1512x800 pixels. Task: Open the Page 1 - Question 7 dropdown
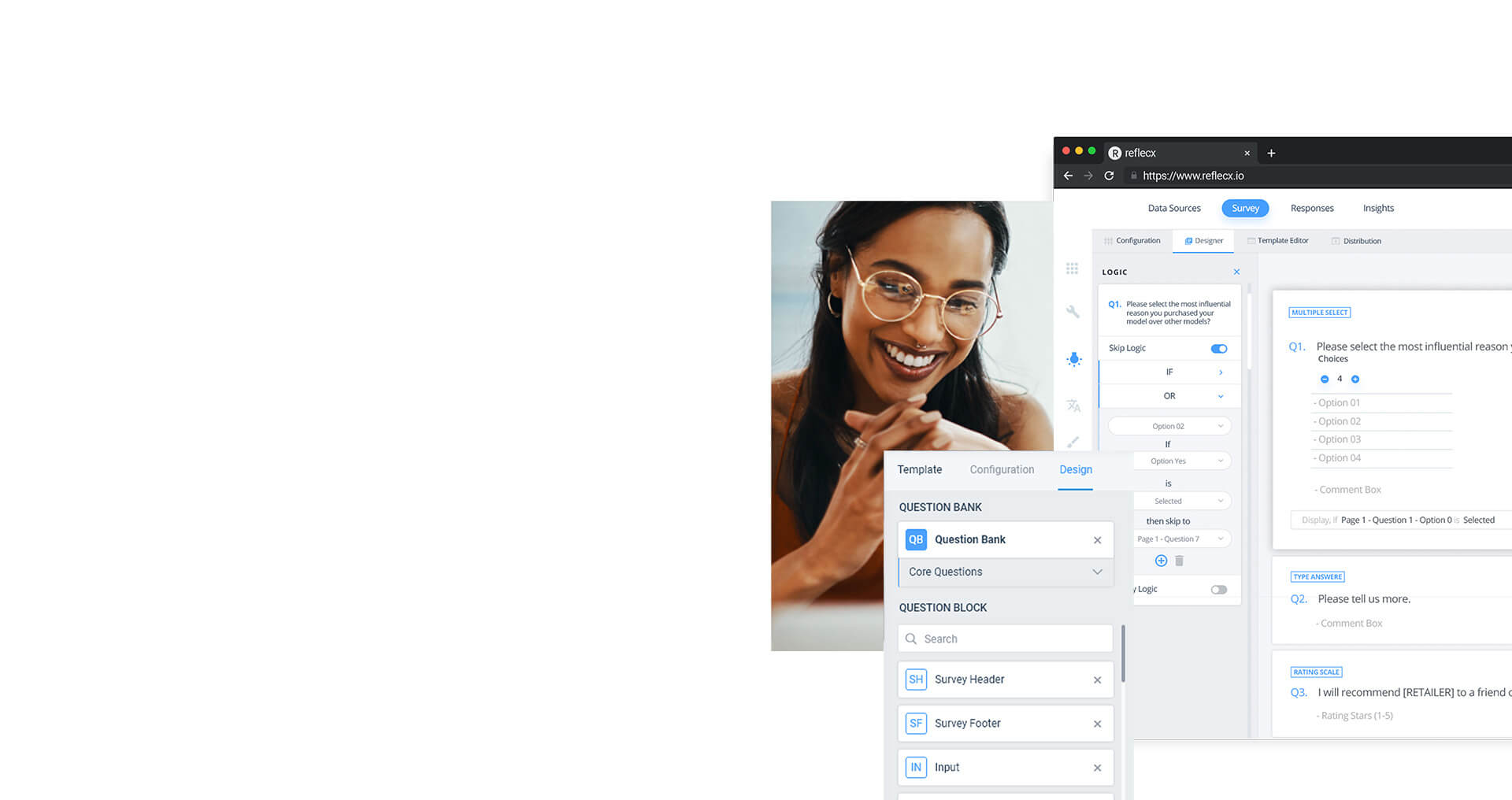pos(1182,539)
